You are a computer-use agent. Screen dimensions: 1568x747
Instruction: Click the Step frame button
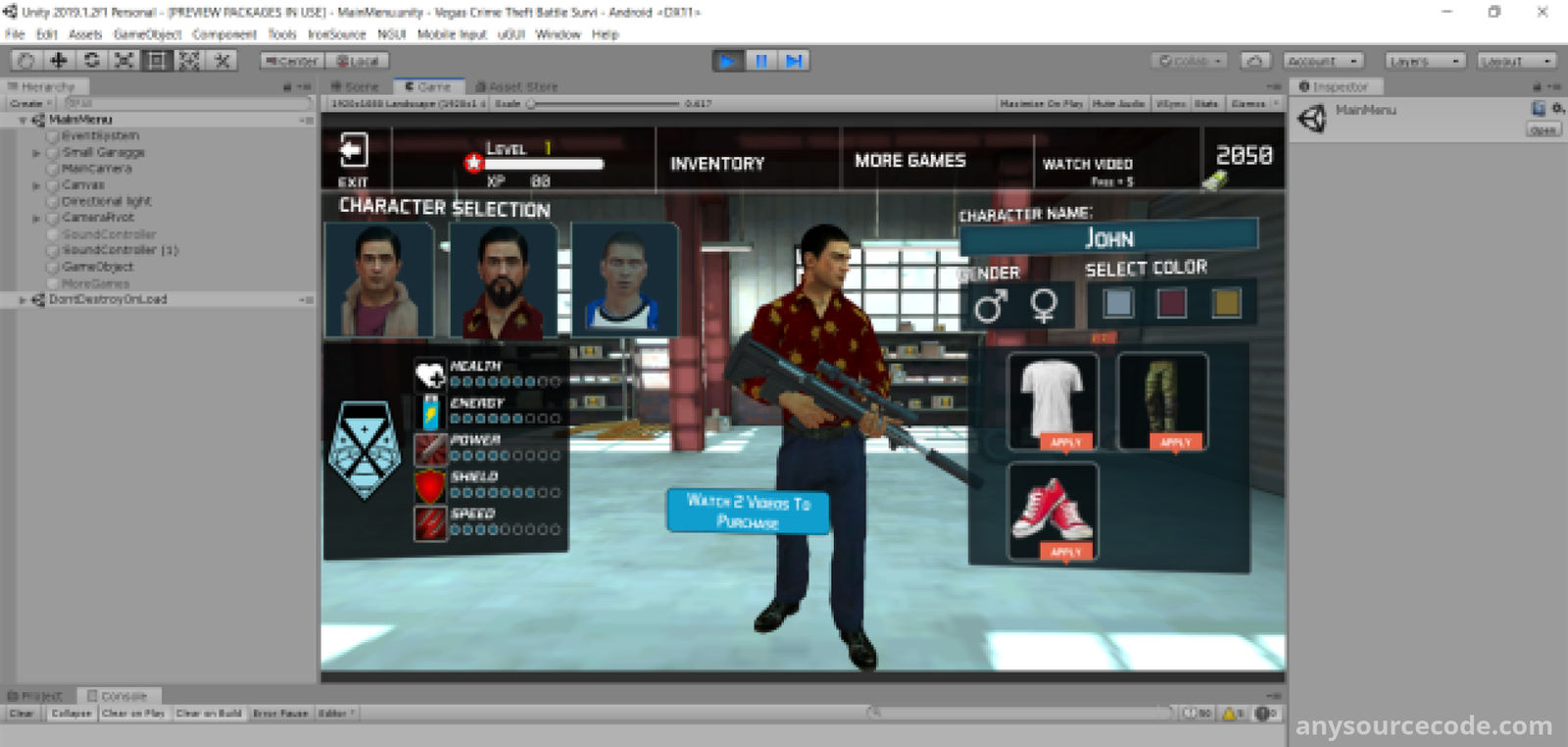coord(794,61)
